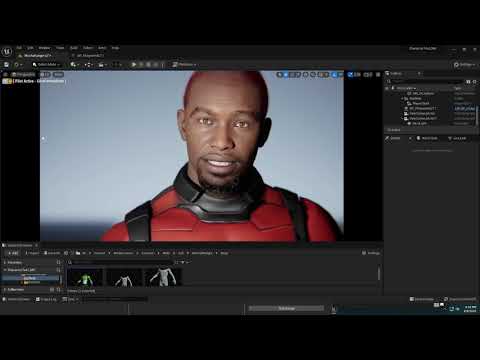Collapse the Collections section
The image size is (480, 360).
(x=5, y=290)
